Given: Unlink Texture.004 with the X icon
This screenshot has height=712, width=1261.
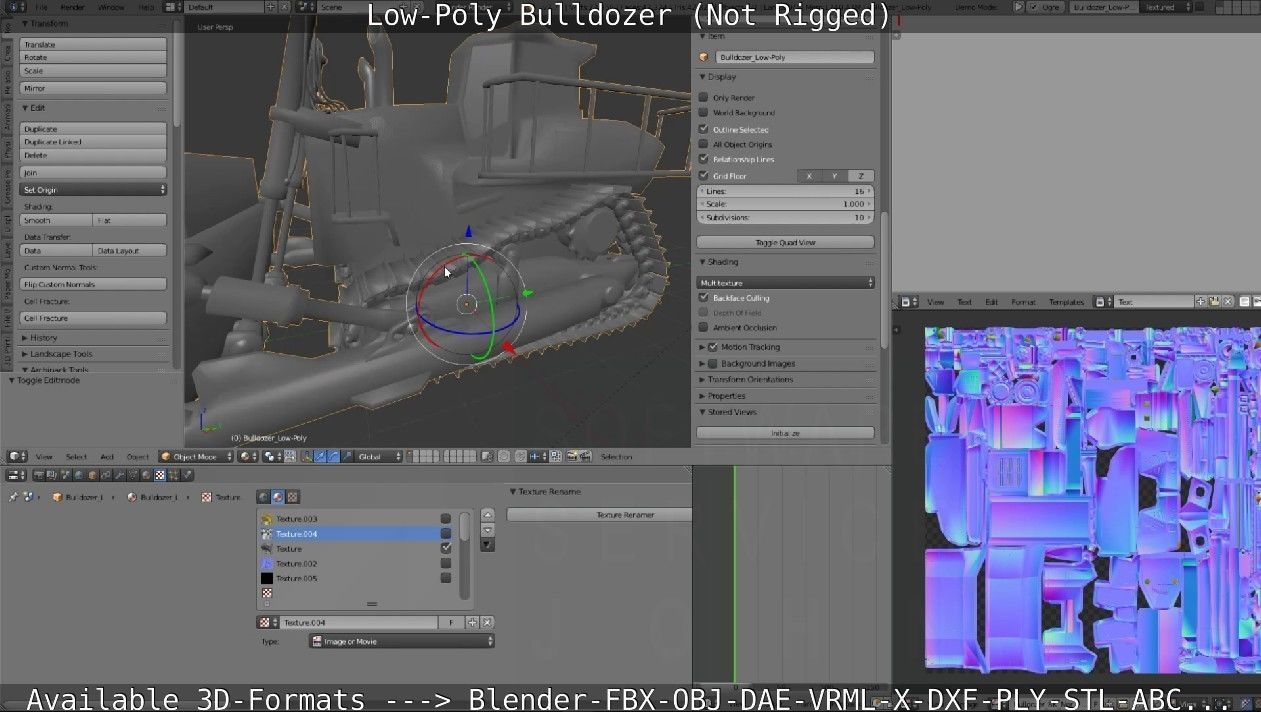Looking at the screenshot, I should point(487,622).
